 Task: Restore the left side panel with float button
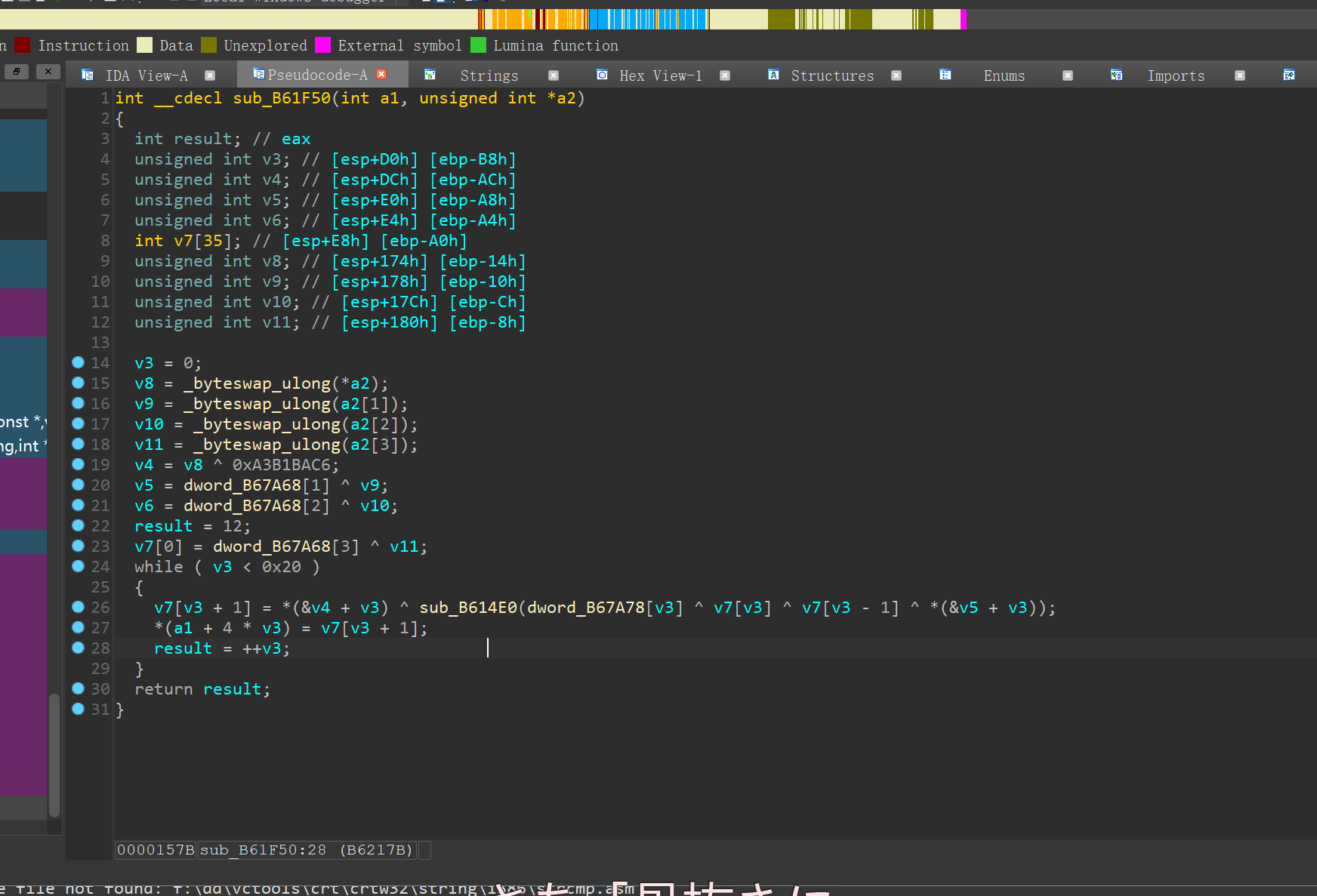[x=17, y=72]
